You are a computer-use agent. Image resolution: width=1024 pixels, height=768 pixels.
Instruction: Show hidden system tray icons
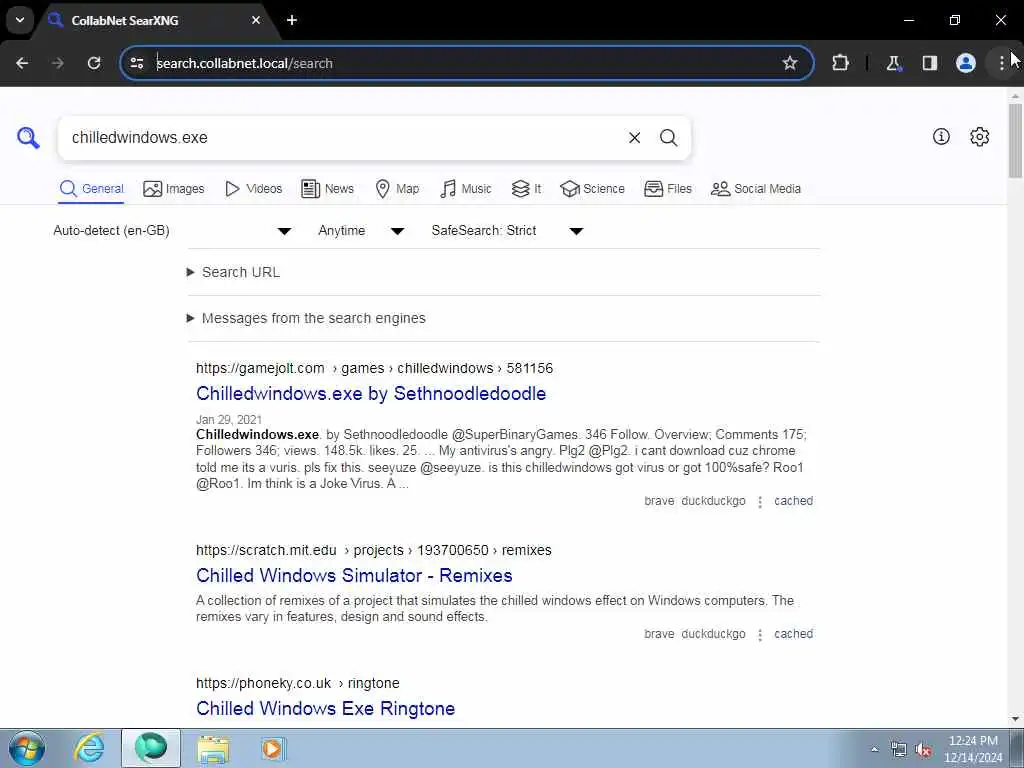874,750
